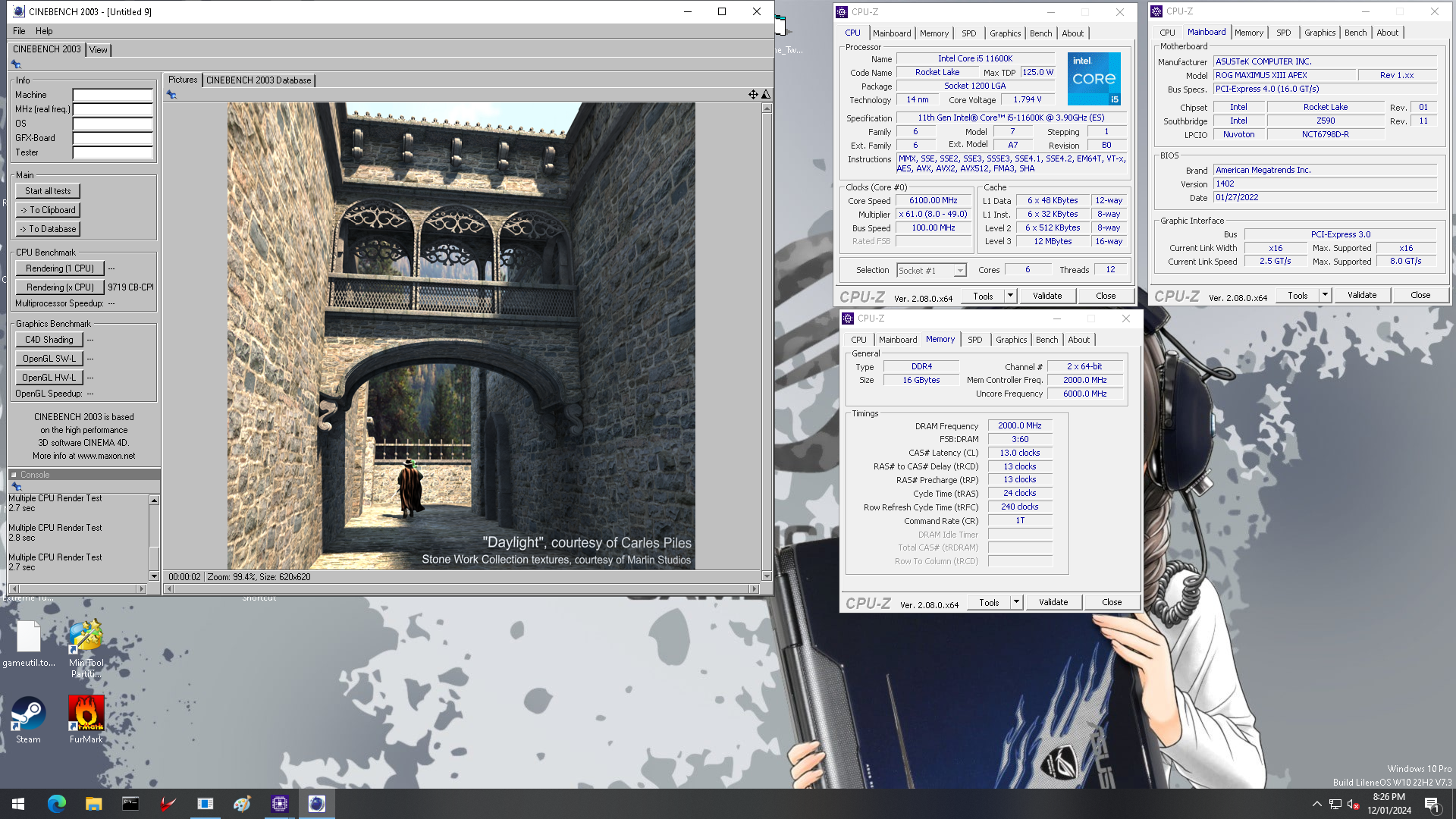
Task: Click the pushpin icon under CINEBENCH 2003 tab
Action: [x=16, y=64]
